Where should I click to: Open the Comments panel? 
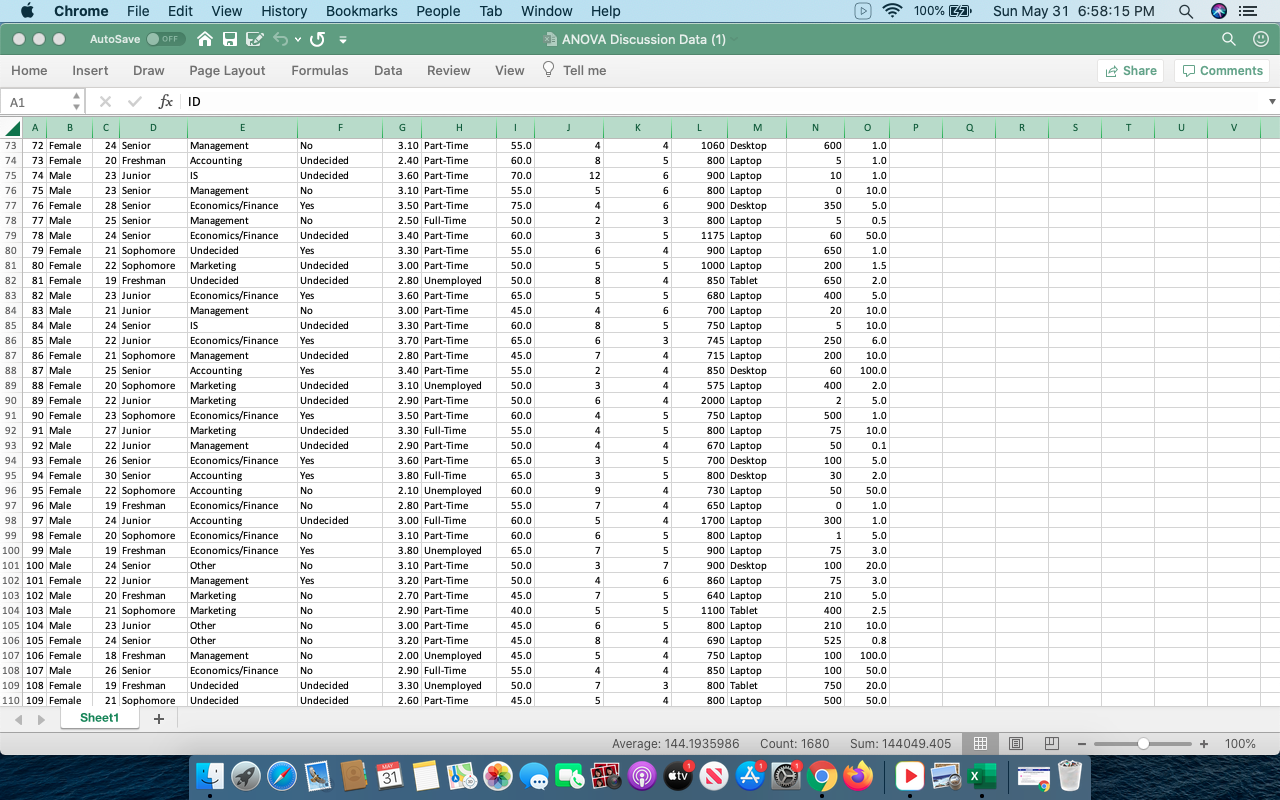pos(1221,70)
